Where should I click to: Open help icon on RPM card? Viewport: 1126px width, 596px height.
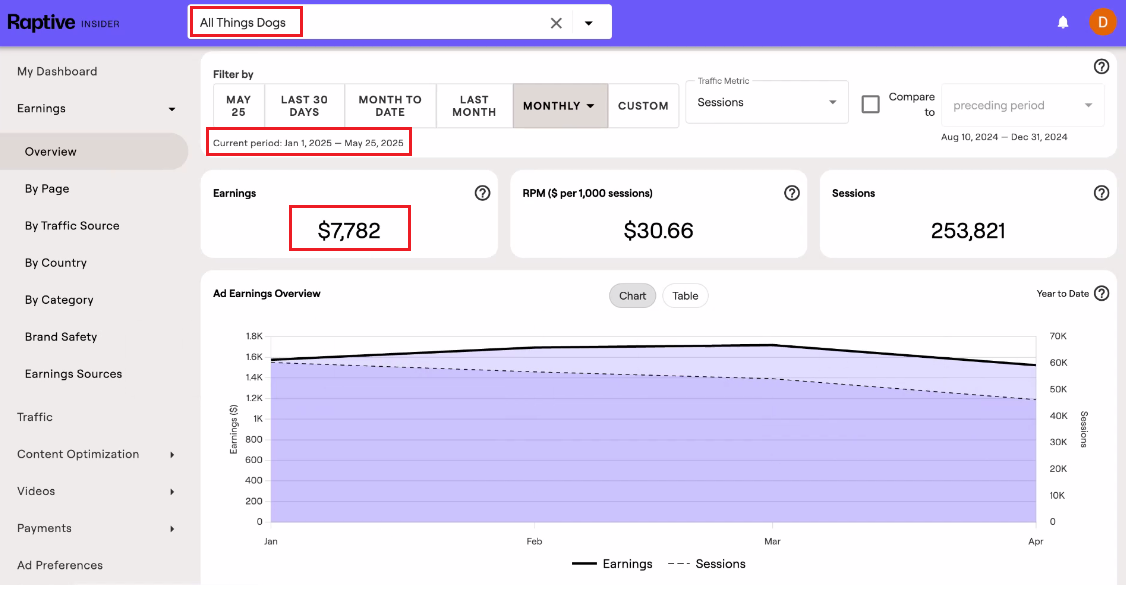(791, 193)
